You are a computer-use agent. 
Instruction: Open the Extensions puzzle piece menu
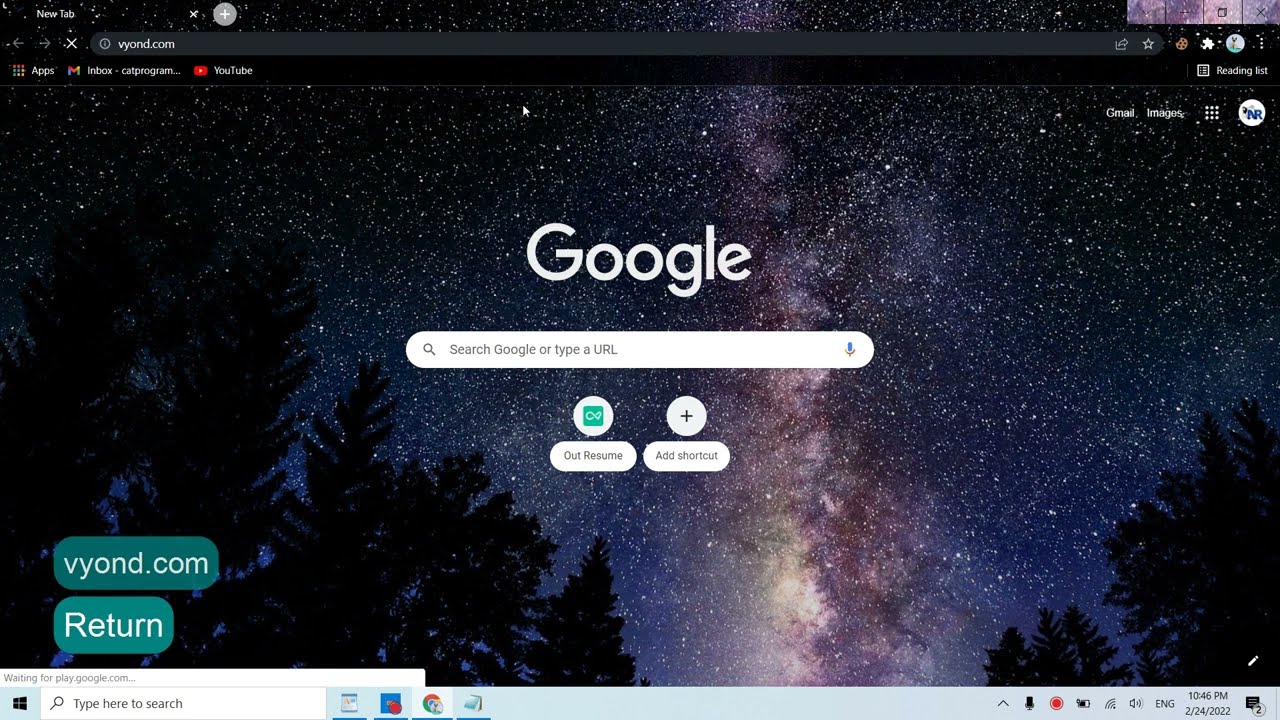[x=1208, y=44]
